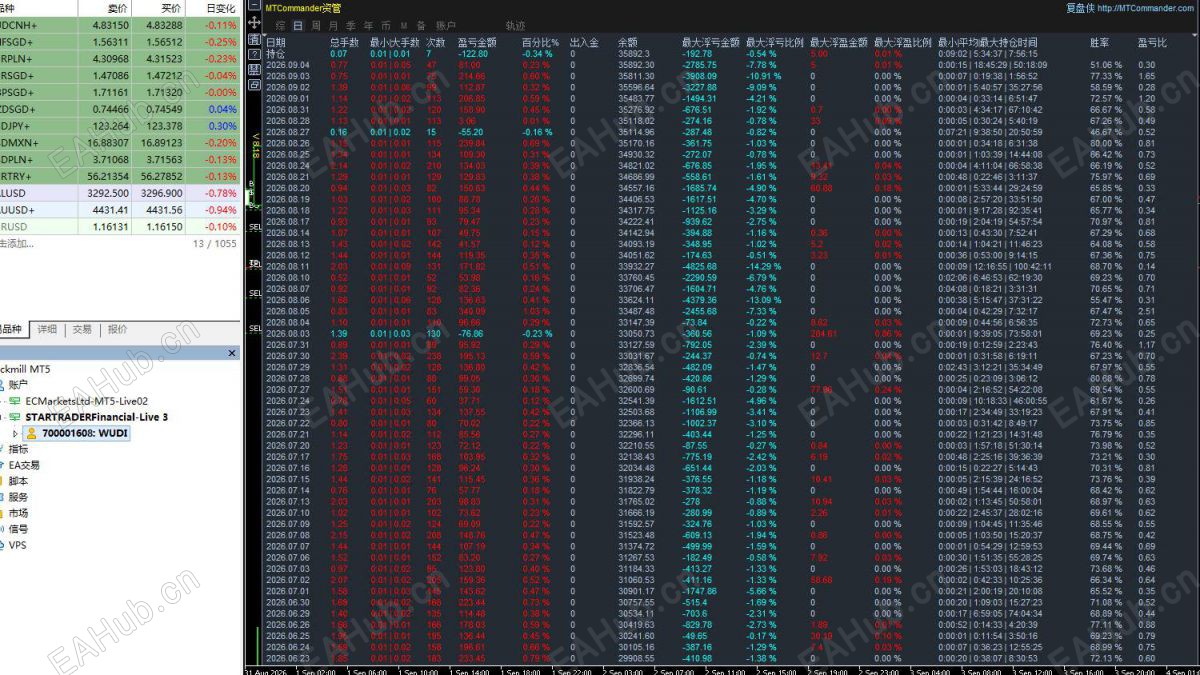Click the 盈亏金额 column header

477,43
